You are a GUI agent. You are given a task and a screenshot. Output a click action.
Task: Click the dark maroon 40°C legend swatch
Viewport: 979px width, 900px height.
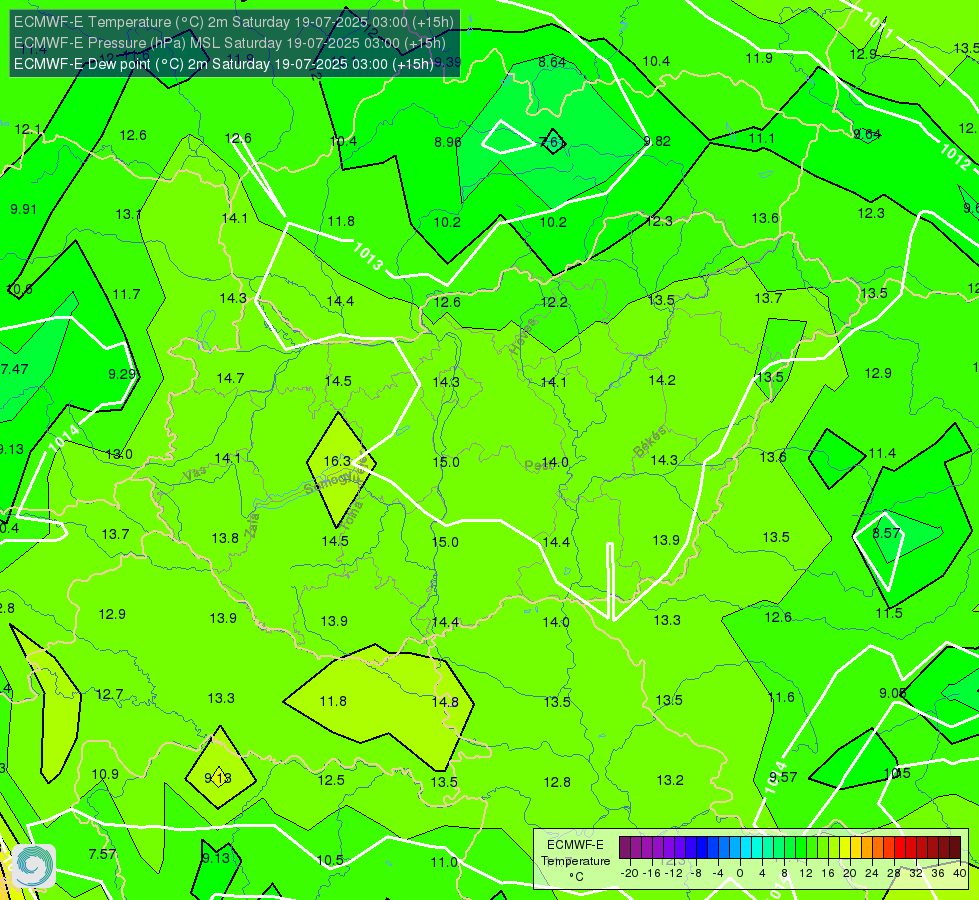(955, 848)
